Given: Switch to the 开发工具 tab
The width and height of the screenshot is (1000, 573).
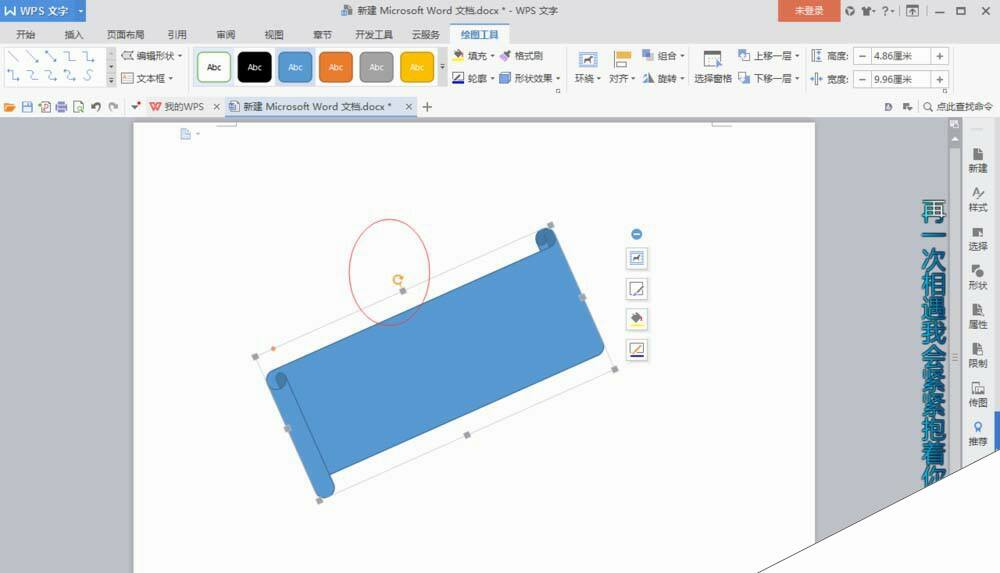Looking at the screenshot, I should pos(374,34).
